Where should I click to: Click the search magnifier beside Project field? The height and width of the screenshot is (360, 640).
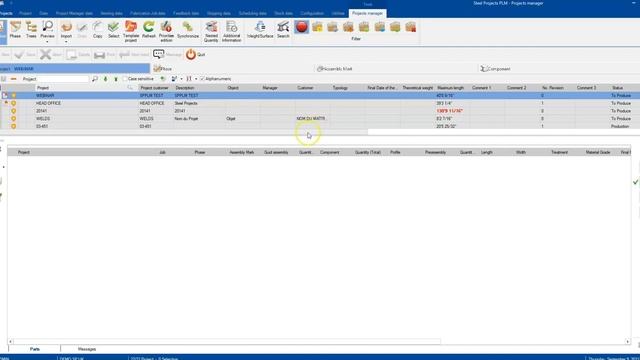click(x=95, y=79)
